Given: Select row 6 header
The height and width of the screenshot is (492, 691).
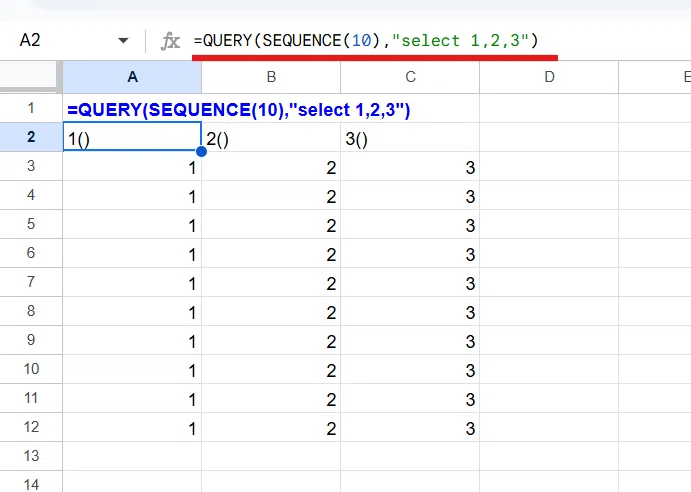Looking at the screenshot, I should point(31,253).
